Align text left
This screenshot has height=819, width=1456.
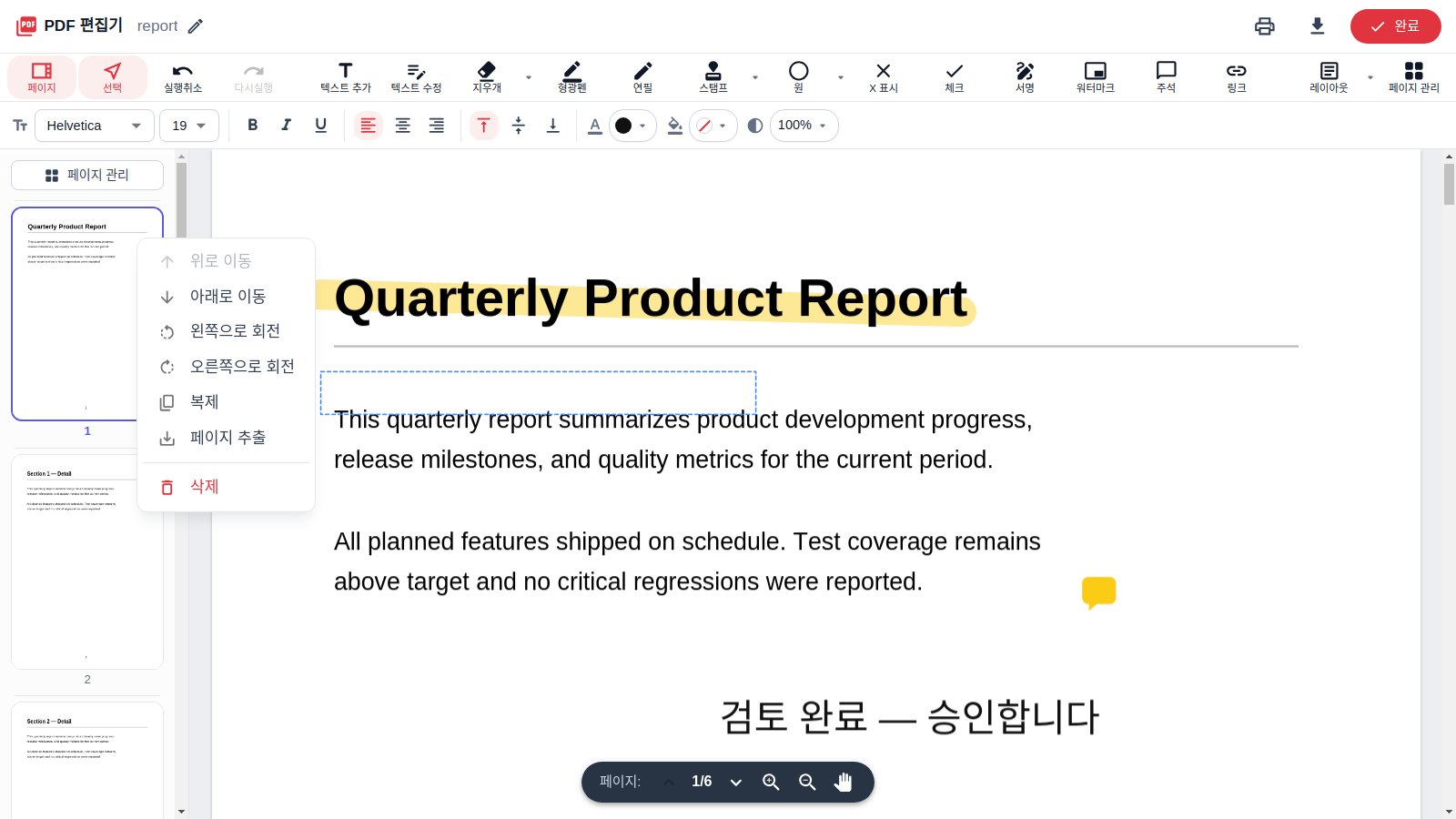click(x=368, y=126)
